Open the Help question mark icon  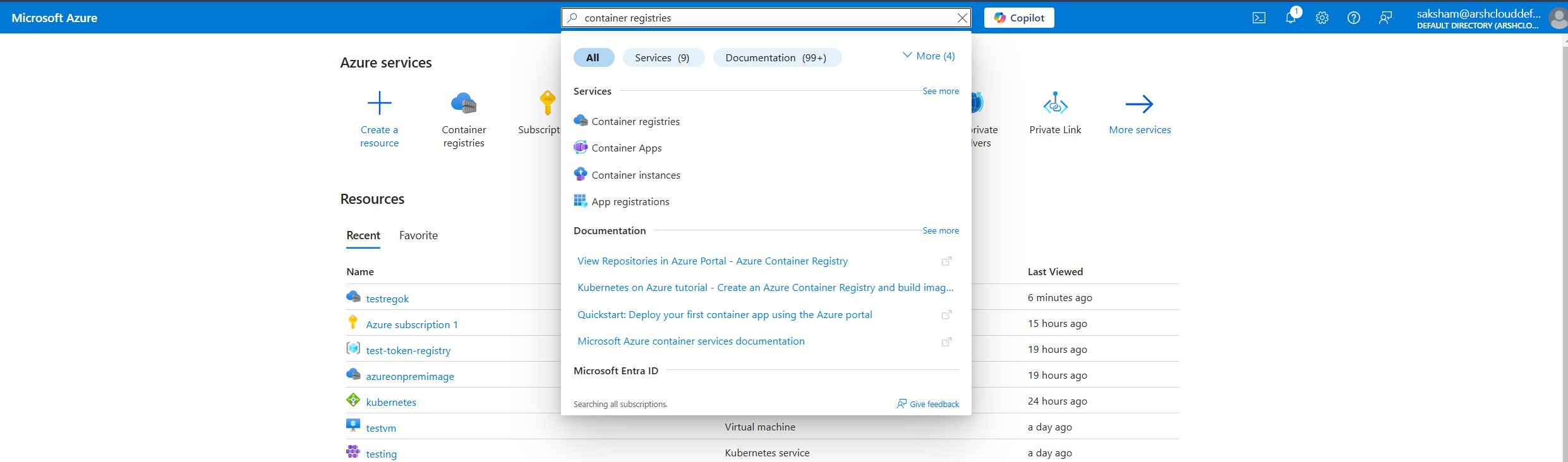[x=1354, y=18]
